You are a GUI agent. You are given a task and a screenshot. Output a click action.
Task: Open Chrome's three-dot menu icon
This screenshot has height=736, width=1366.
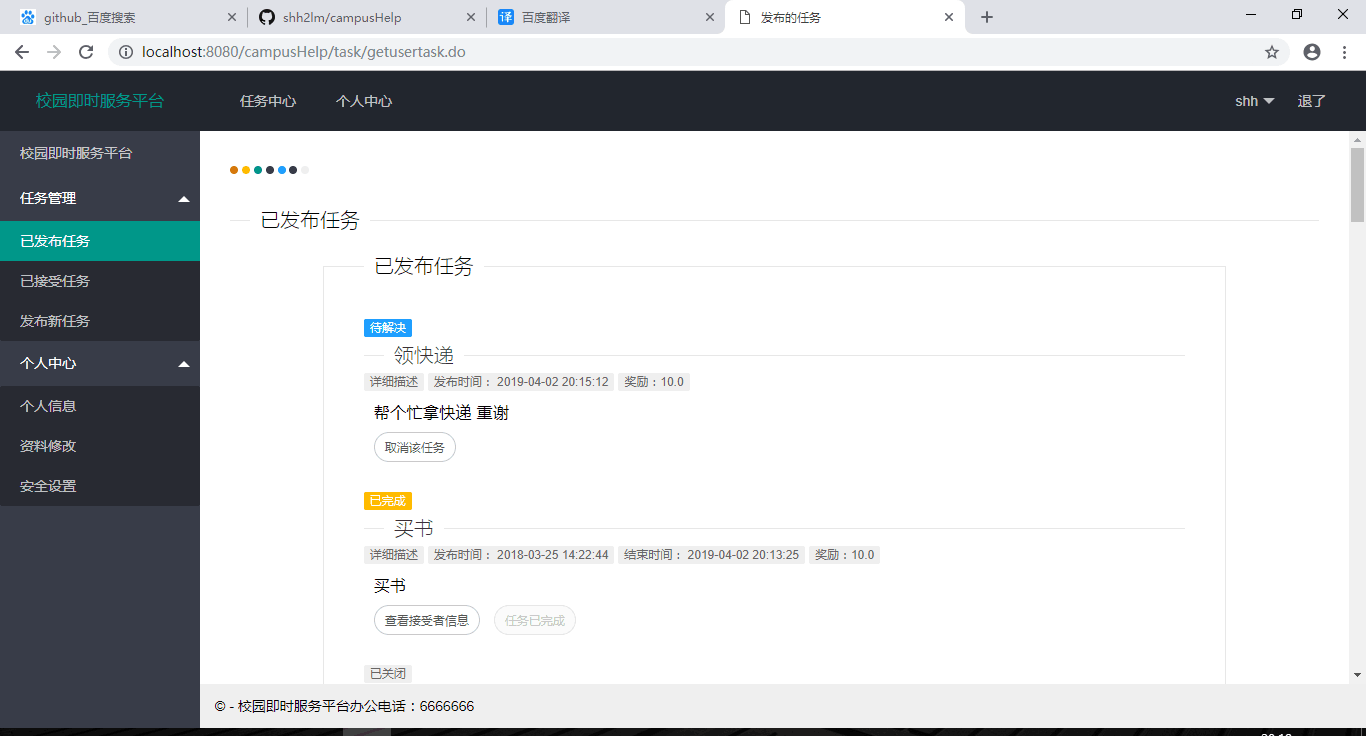1344,52
